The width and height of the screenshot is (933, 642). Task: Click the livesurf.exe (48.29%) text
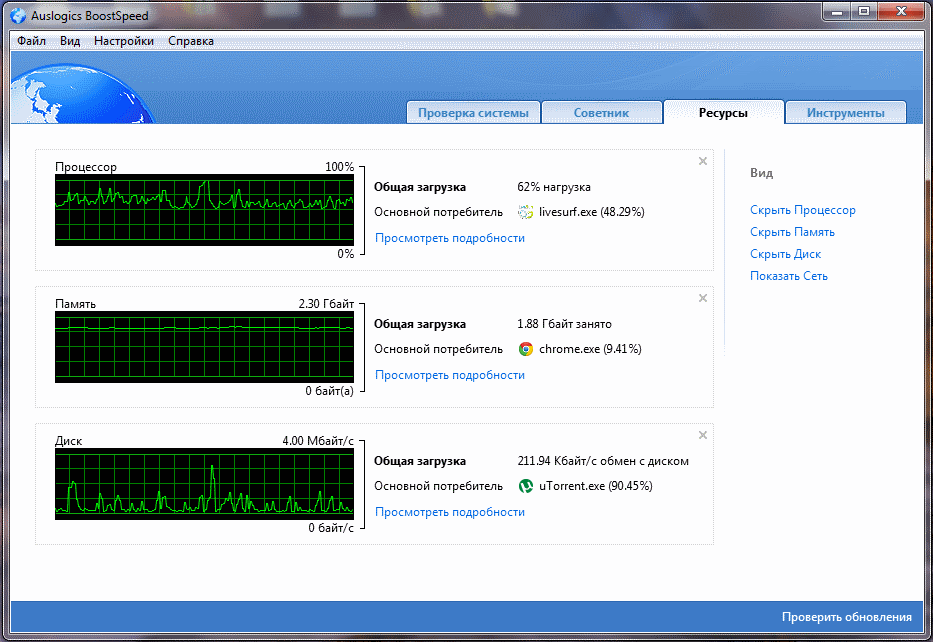591,212
